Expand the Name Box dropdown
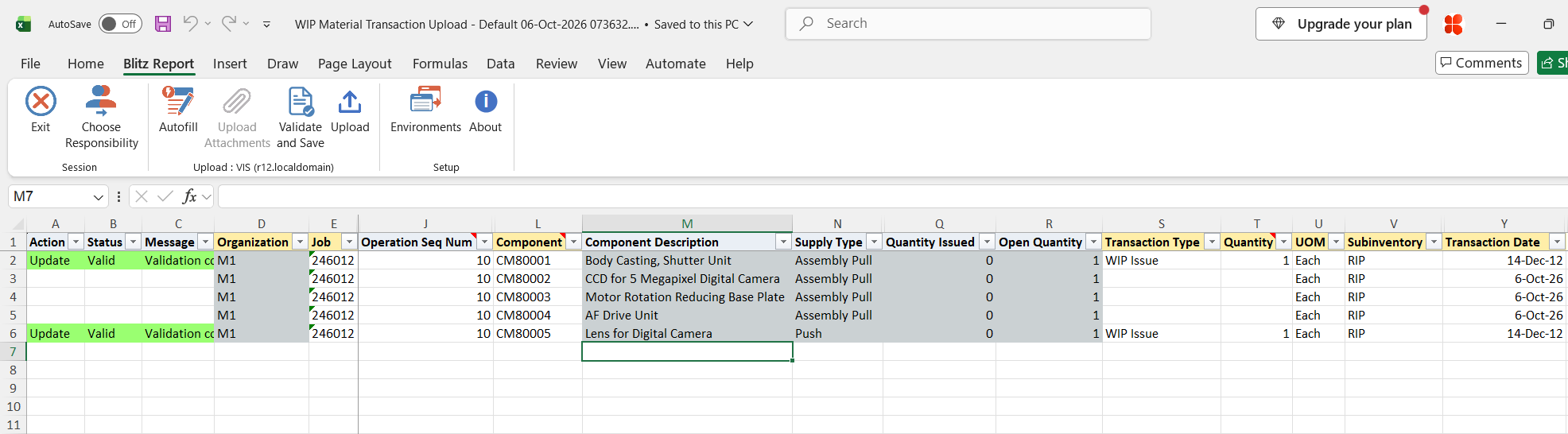The image size is (1568, 434). point(99,197)
